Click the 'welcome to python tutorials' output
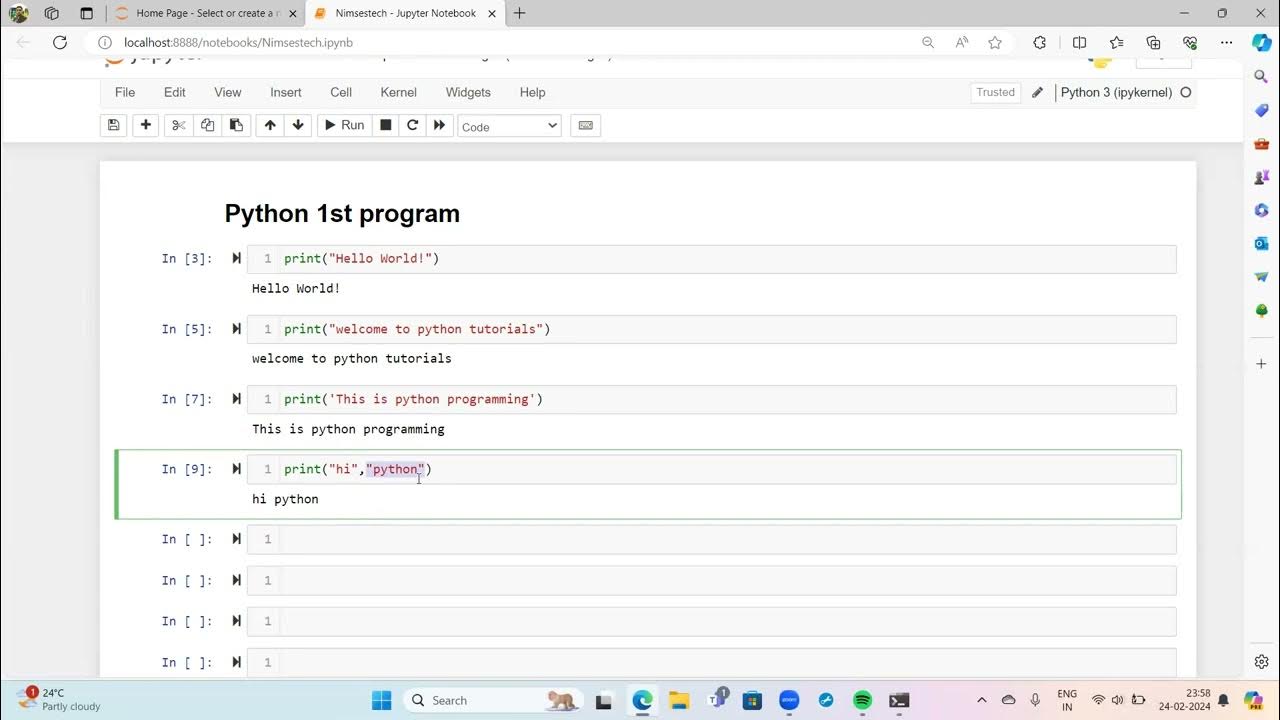Viewport: 1280px width, 720px height. (x=351, y=358)
